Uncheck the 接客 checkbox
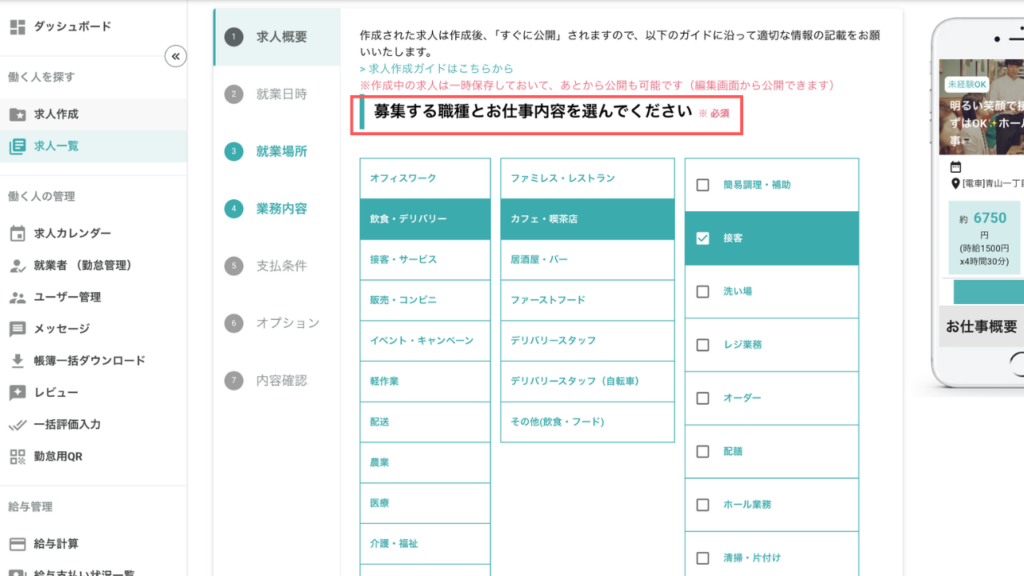 coord(703,238)
